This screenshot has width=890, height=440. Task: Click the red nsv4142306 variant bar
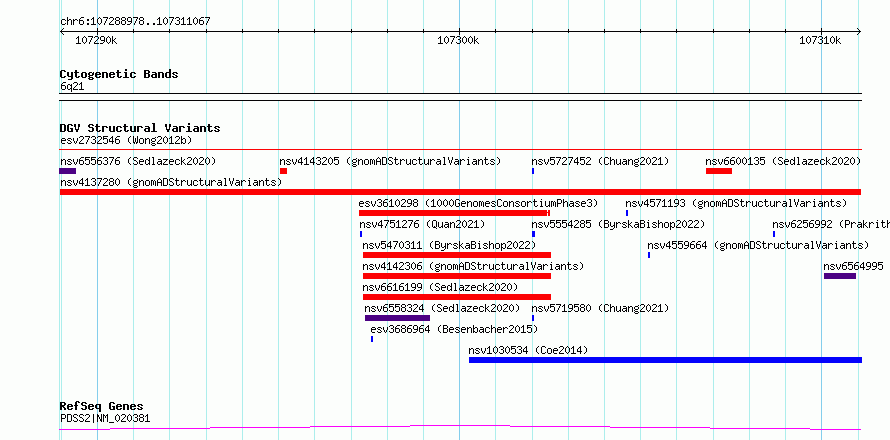(457, 276)
